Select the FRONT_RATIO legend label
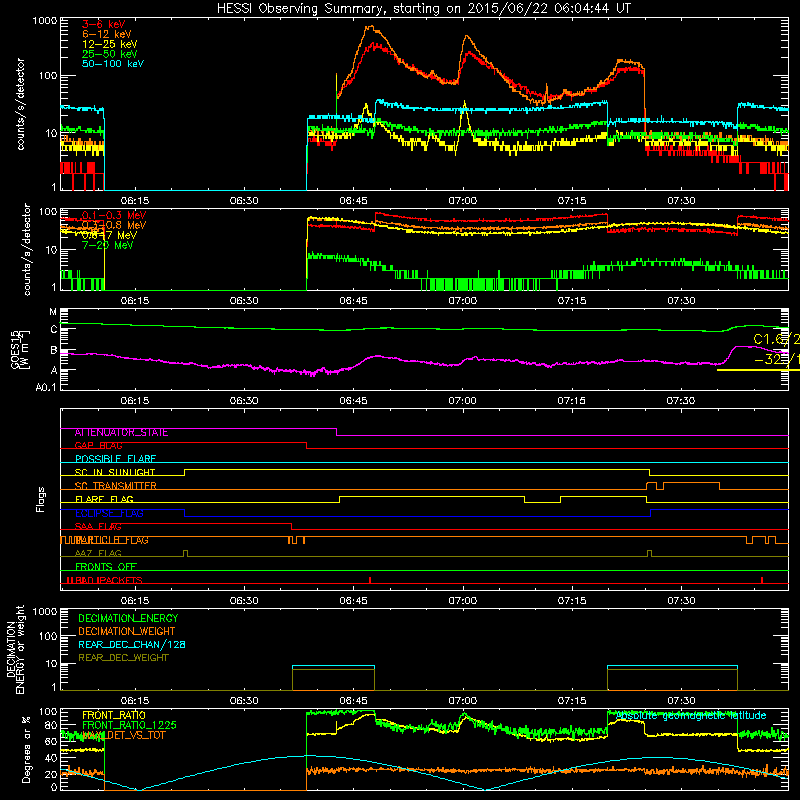This screenshot has width=800, height=800. pos(114,715)
